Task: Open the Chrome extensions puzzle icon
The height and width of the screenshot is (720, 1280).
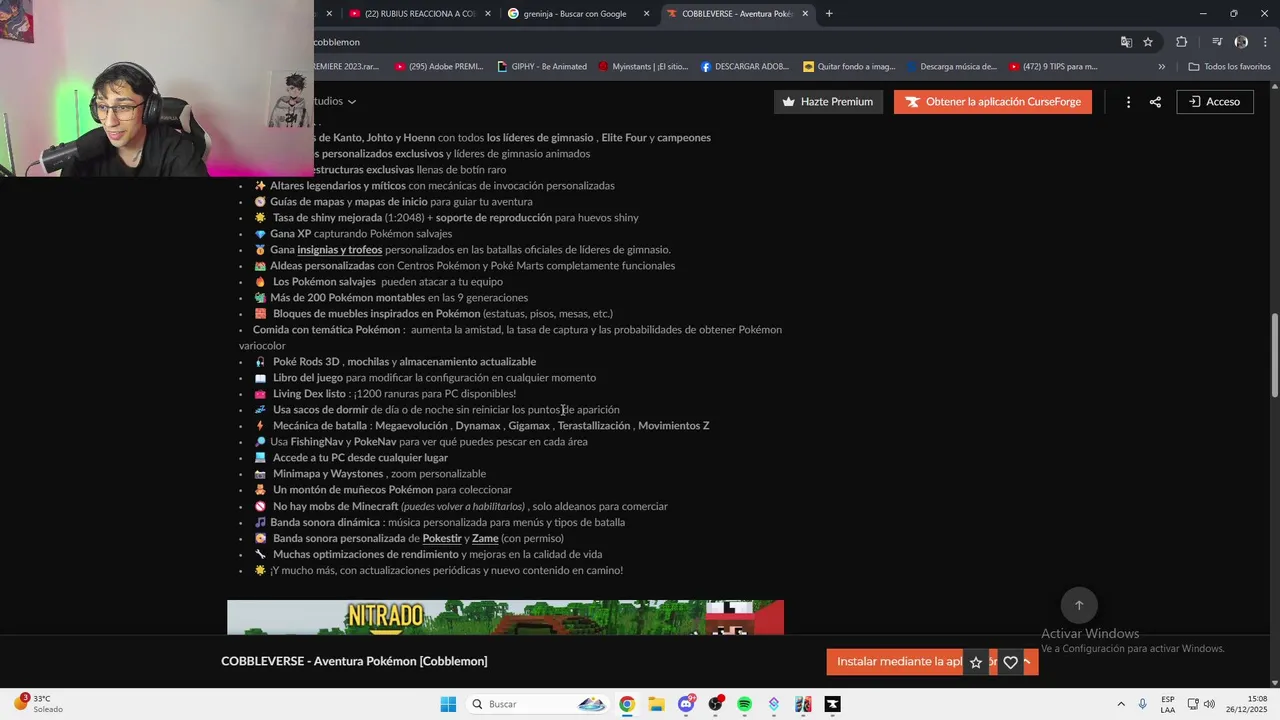Action: (1182, 42)
